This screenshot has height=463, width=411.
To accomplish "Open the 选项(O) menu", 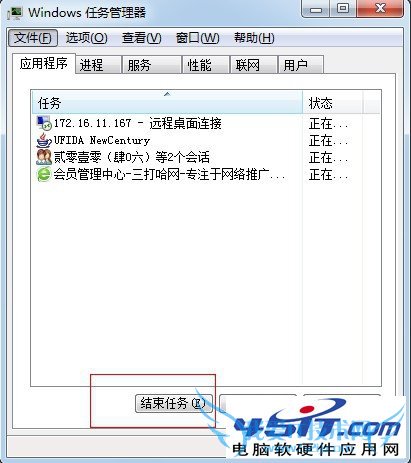I will click(86, 38).
